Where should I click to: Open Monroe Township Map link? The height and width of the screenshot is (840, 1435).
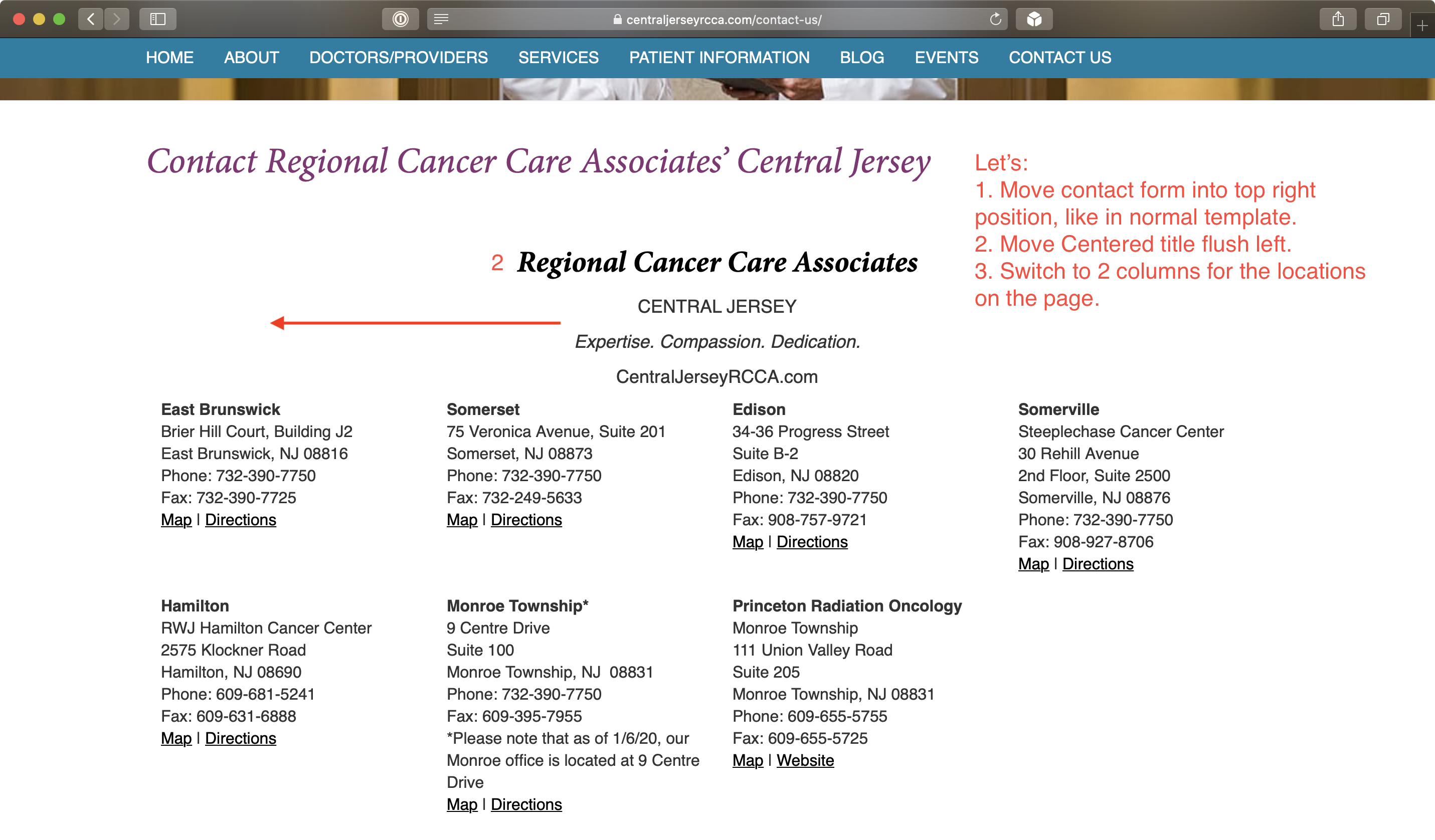point(462,804)
